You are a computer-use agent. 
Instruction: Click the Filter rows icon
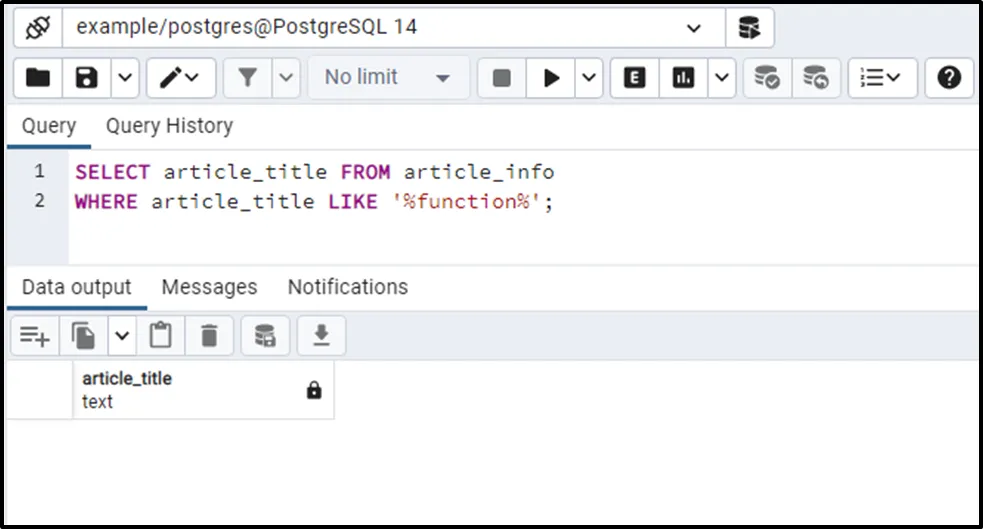coord(247,78)
